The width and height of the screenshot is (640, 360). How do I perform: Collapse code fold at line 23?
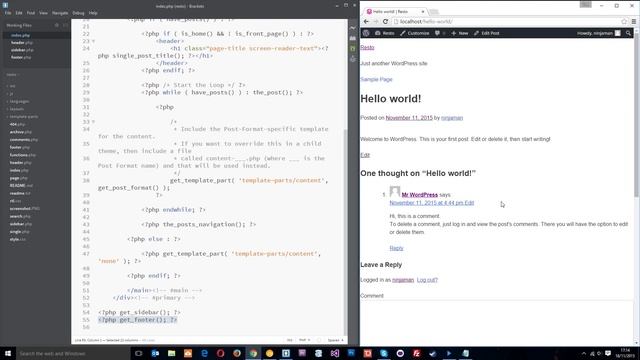(93, 41)
